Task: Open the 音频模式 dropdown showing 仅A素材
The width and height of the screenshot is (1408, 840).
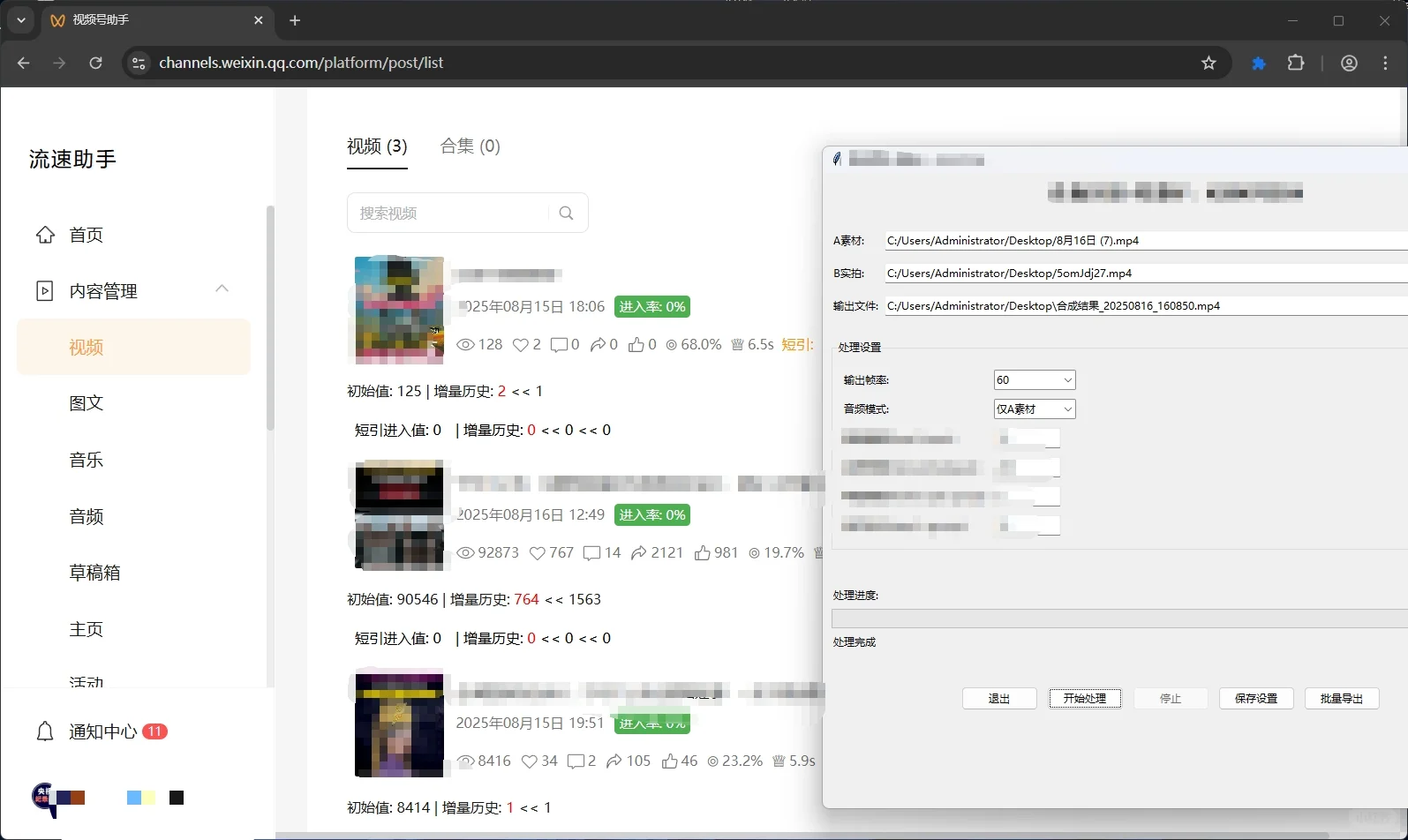Action: pyautogui.click(x=1035, y=409)
